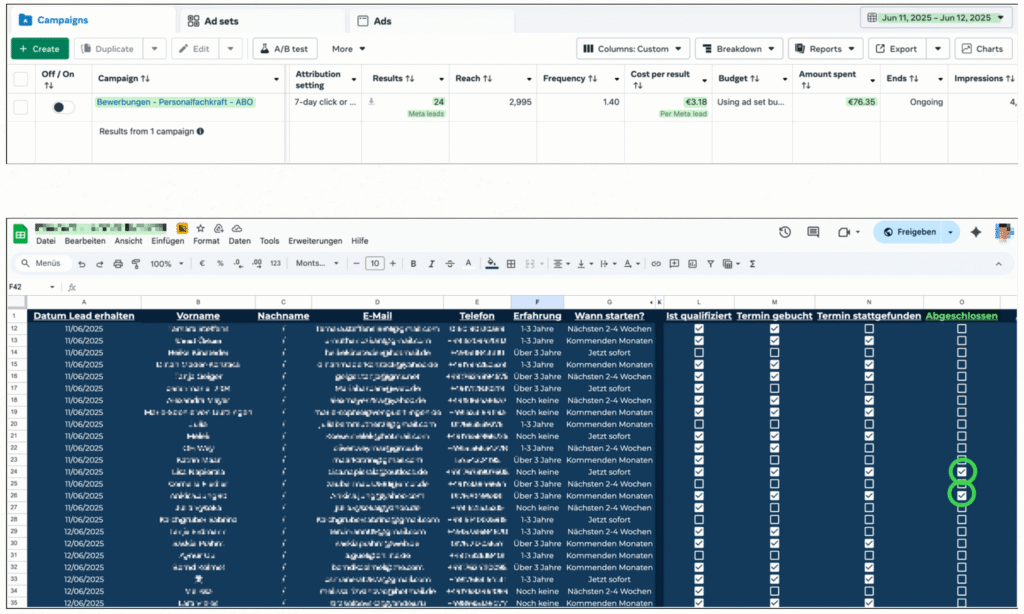Open the Erweiterungen menu

tap(315, 241)
